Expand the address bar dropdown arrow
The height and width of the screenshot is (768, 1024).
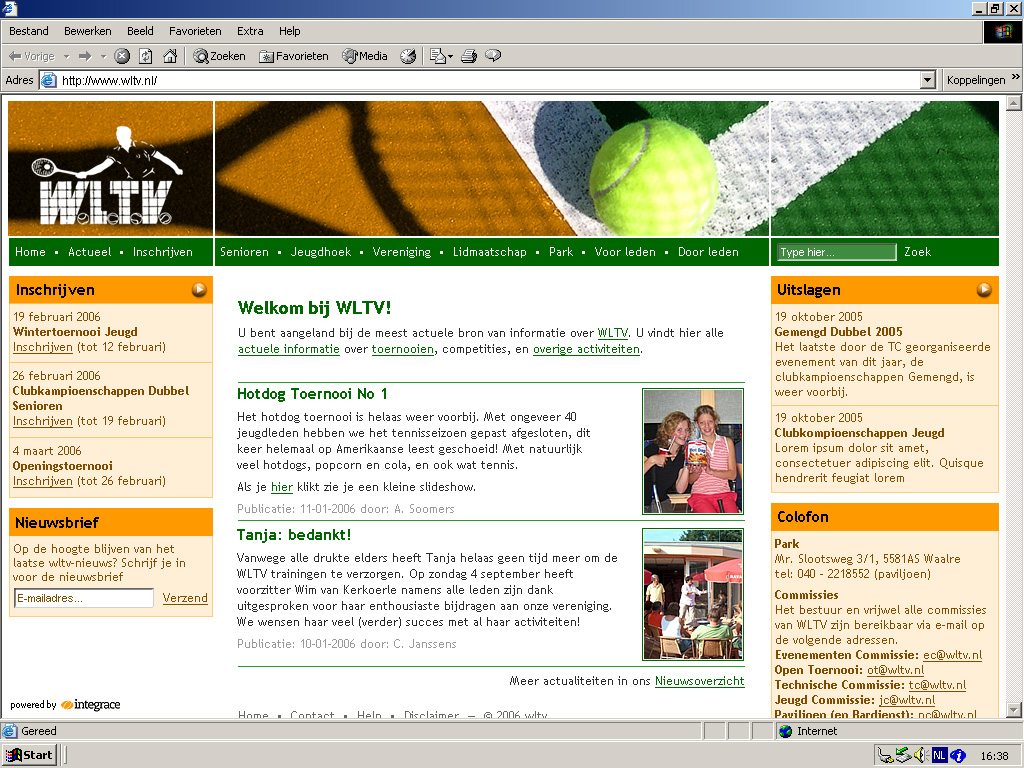927,80
